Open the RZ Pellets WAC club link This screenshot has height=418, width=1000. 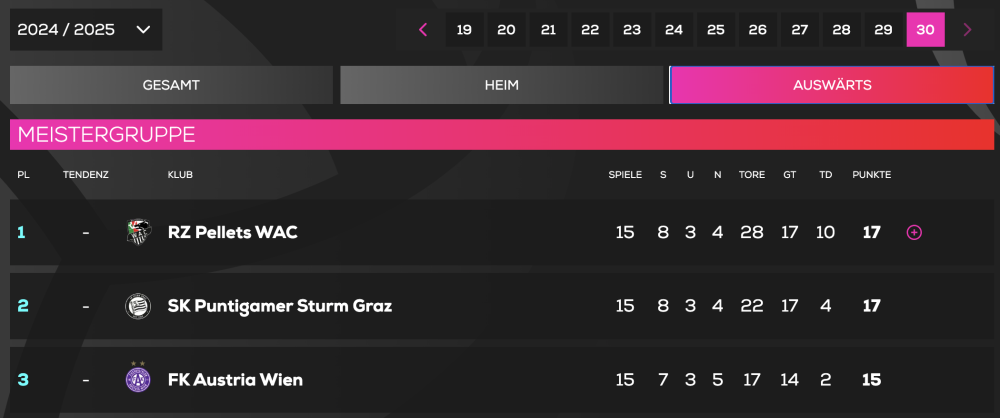point(232,232)
